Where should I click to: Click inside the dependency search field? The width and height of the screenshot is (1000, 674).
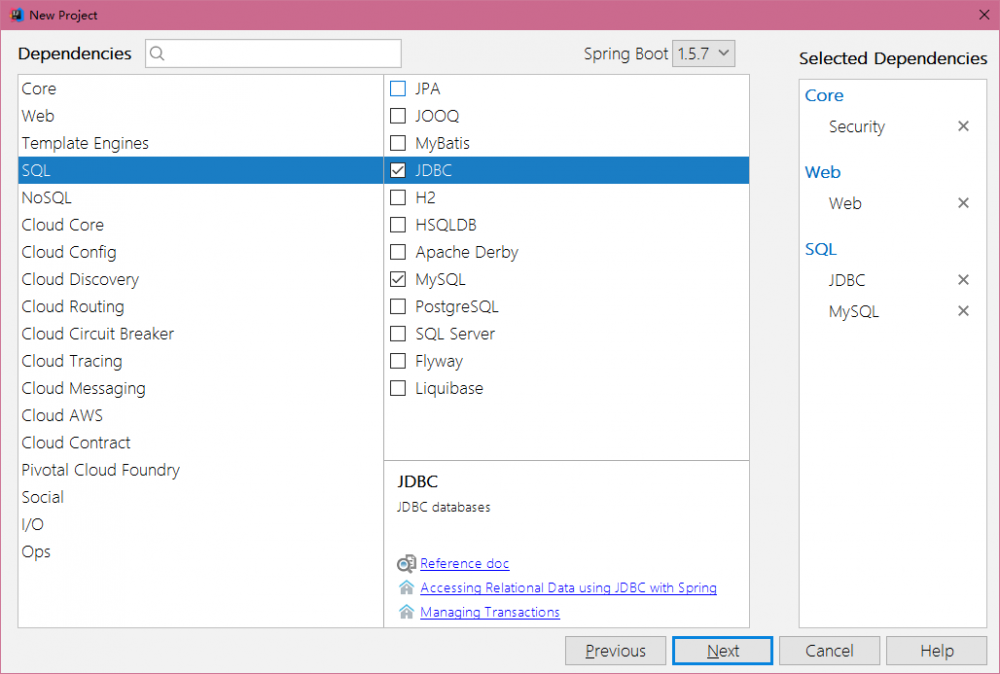[272, 53]
